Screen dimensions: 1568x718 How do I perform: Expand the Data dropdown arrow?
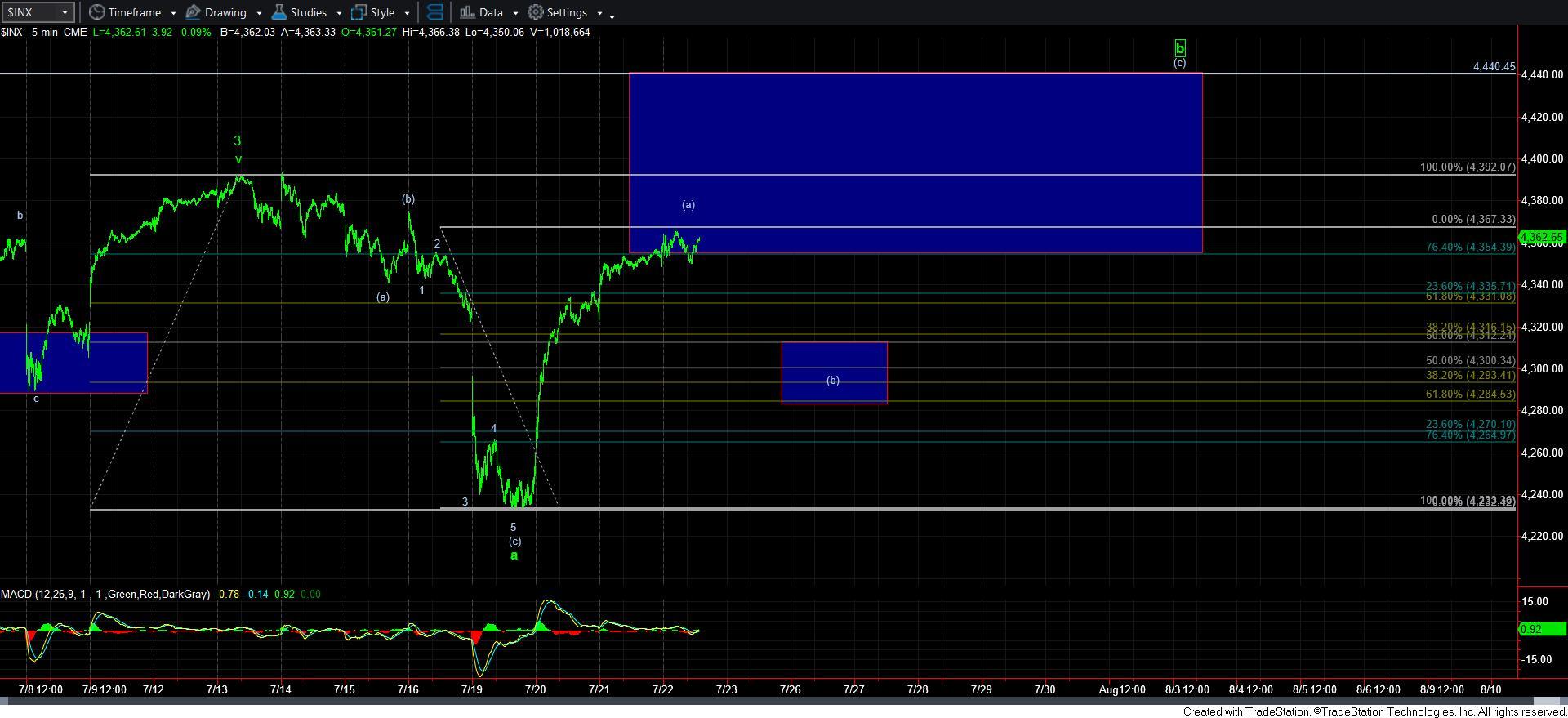pyautogui.click(x=515, y=13)
